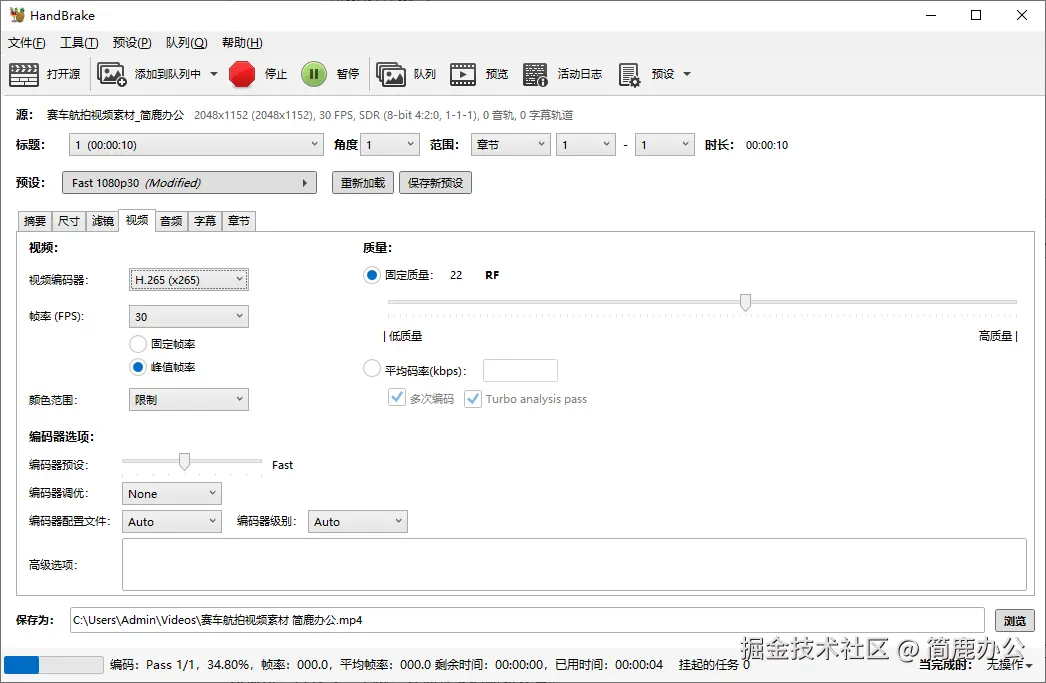Toggle the 多次编码 checkbox
This screenshot has height=683, width=1046.
click(x=397, y=398)
